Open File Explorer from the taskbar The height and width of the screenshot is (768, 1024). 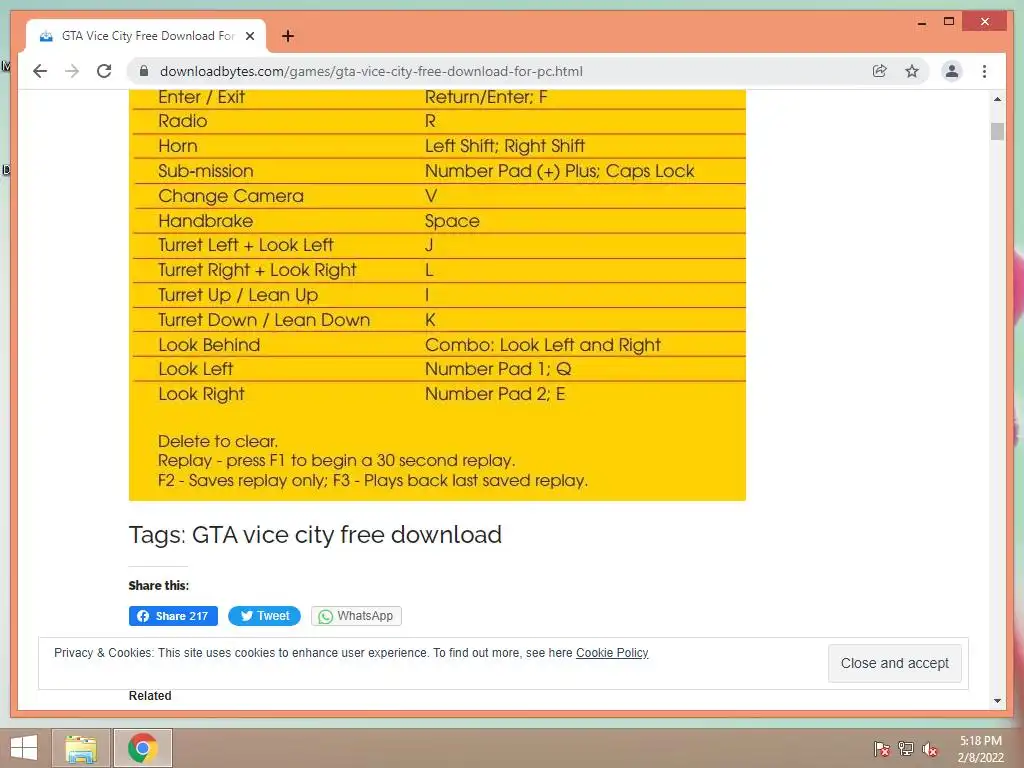(81, 748)
